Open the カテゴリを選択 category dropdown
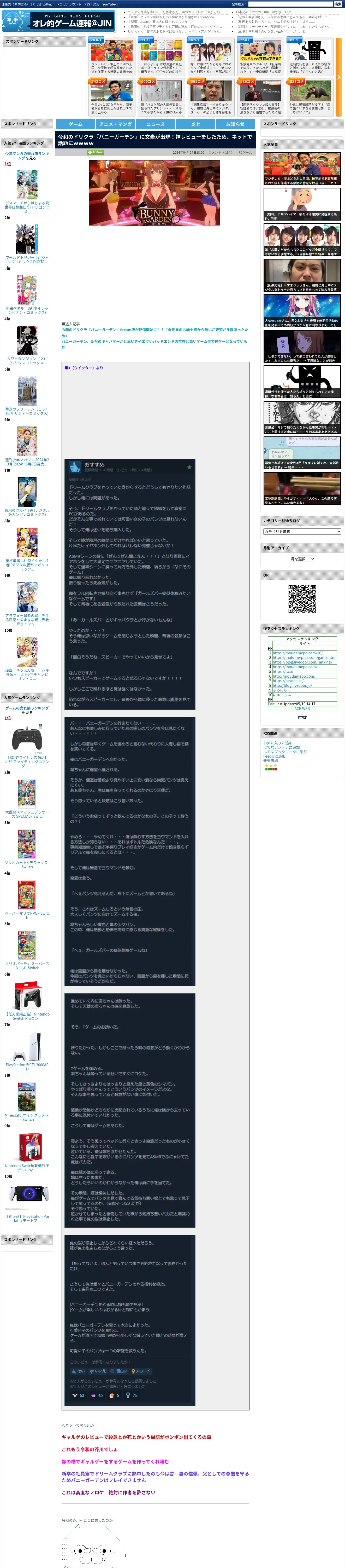Screen dimensions: 345x1568 point(302,531)
